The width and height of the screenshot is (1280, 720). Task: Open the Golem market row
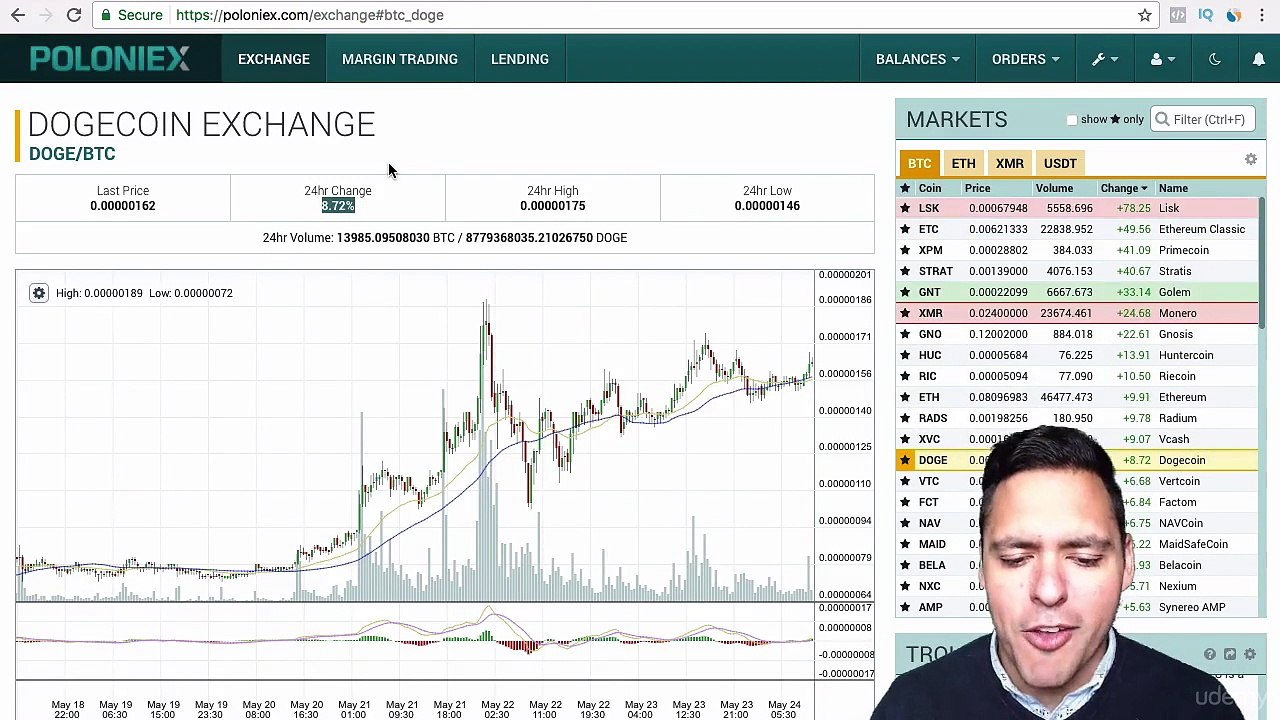[1076, 292]
